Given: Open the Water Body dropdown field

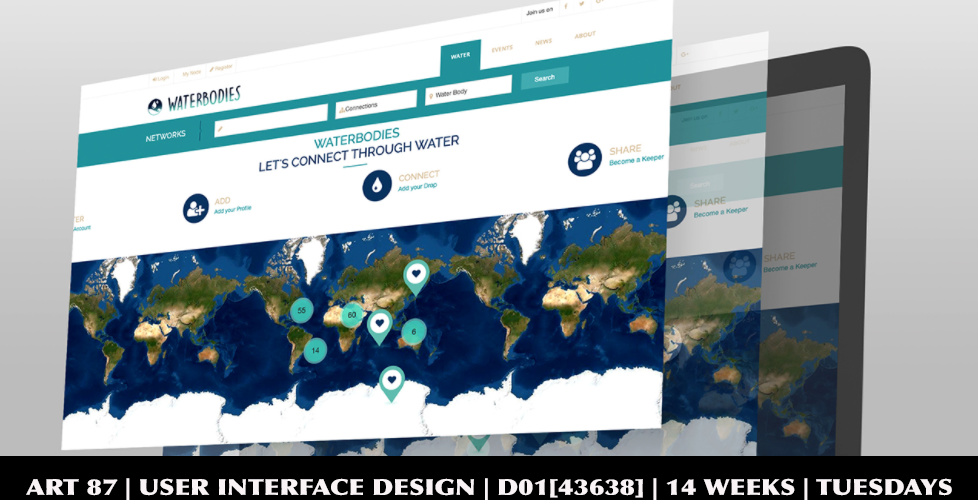Looking at the screenshot, I should pyautogui.click(x=465, y=93).
